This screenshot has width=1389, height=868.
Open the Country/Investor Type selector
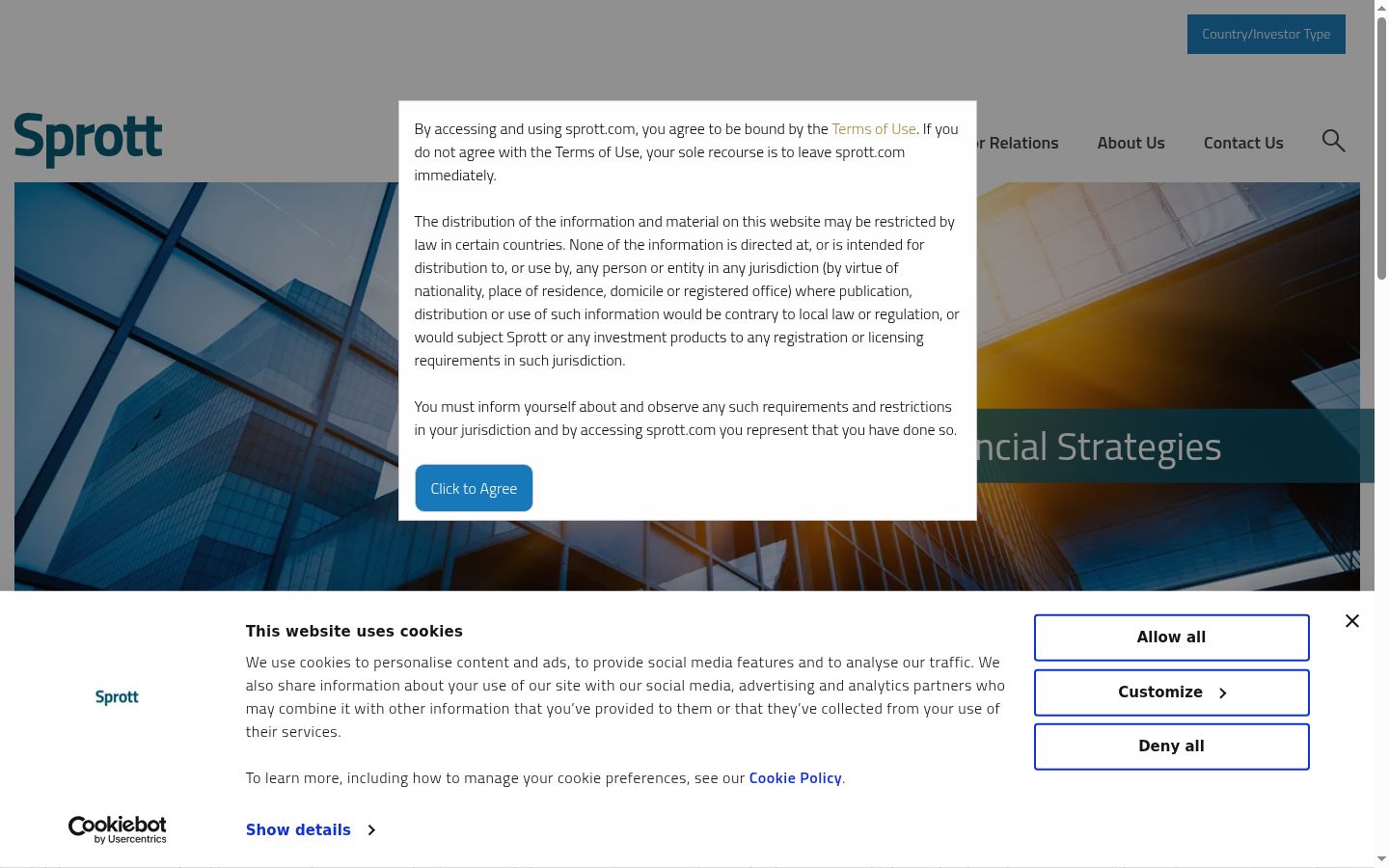click(x=1266, y=34)
